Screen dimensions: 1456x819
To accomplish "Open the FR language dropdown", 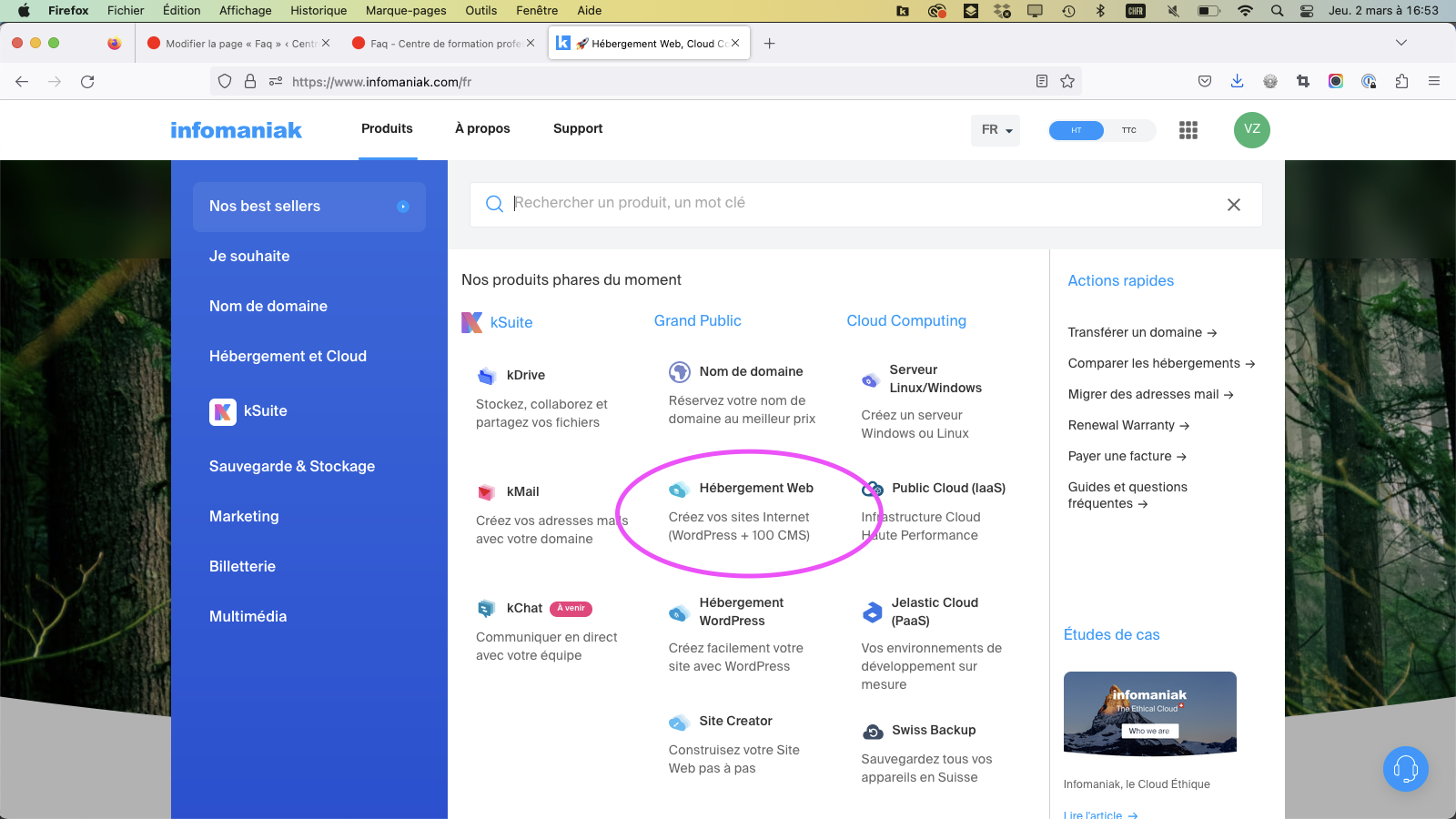I will [996, 130].
